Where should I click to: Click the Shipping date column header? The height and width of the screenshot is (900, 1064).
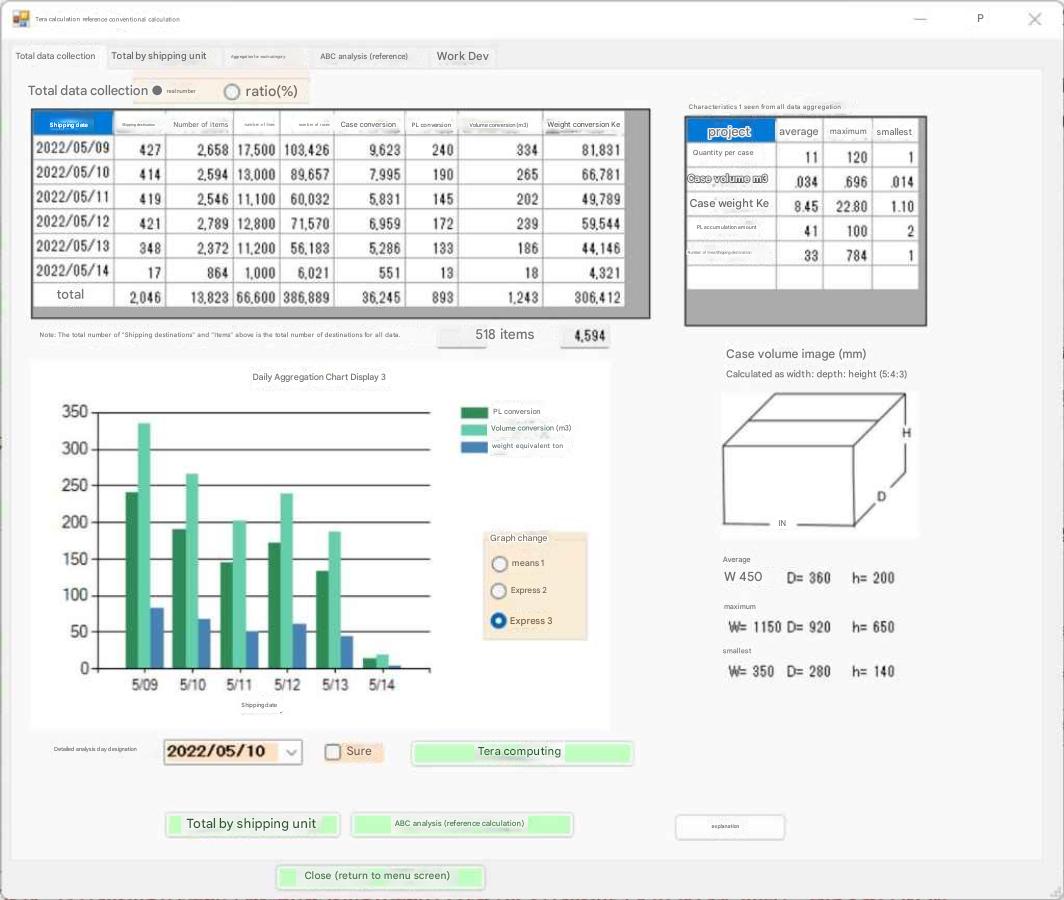[69, 125]
